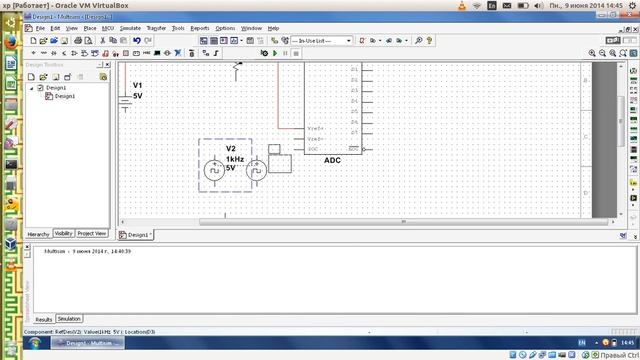Open the Options menu
The height and width of the screenshot is (360, 640).
tap(225, 28)
